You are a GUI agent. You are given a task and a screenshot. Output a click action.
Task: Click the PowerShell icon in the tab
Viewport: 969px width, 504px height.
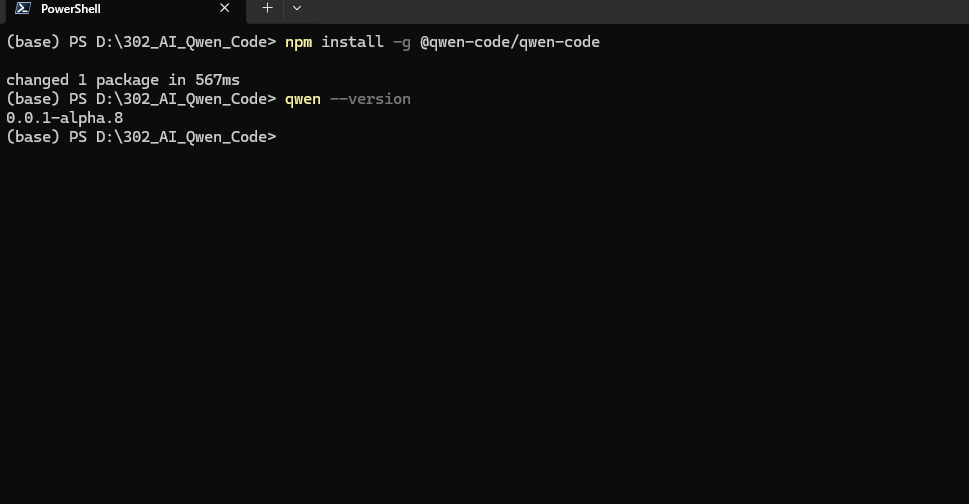(x=23, y=8)
